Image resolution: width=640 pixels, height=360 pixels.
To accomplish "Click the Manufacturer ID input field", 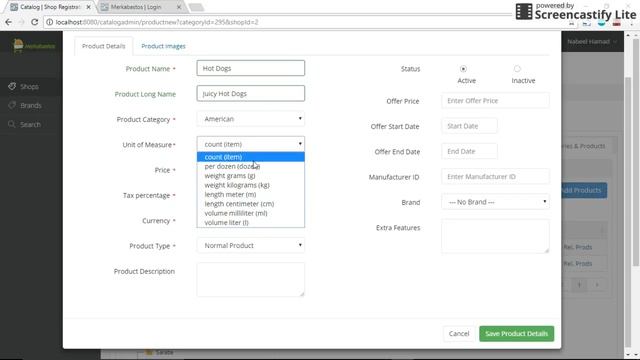I will pos(495,177).
